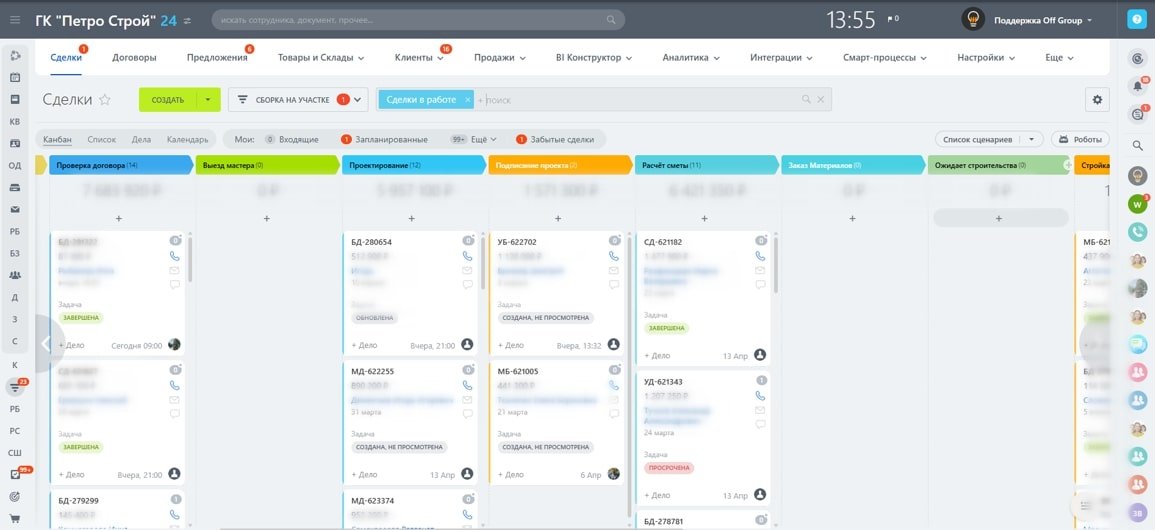
Task: Click the help question mark icon
Action: (x=1137, y=20)
